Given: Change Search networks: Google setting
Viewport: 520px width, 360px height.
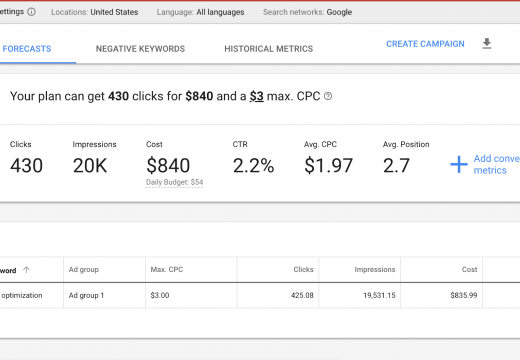Looking at the screenshot, I should [x=307, y=12].
